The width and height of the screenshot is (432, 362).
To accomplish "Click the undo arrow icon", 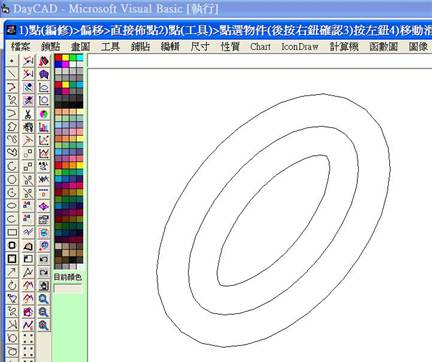I will point(44,259).
